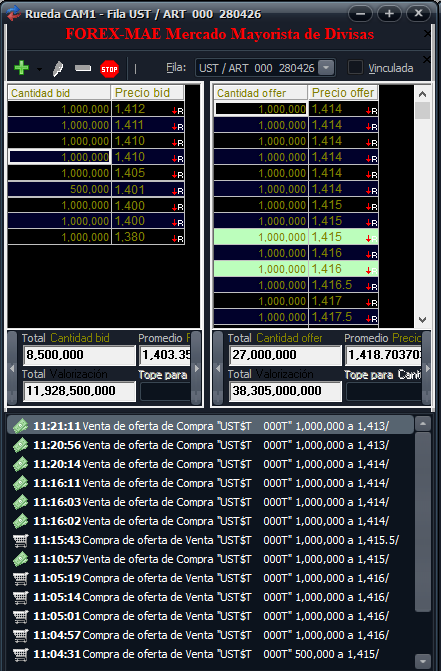Select the 11:04:31 Compra log entry for 500,000

tap(210, 654)
